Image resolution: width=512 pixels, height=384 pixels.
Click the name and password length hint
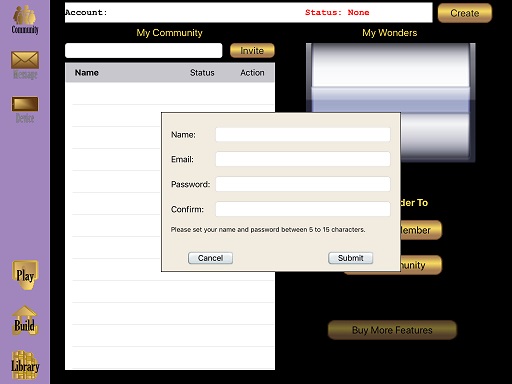click(268, 230)
